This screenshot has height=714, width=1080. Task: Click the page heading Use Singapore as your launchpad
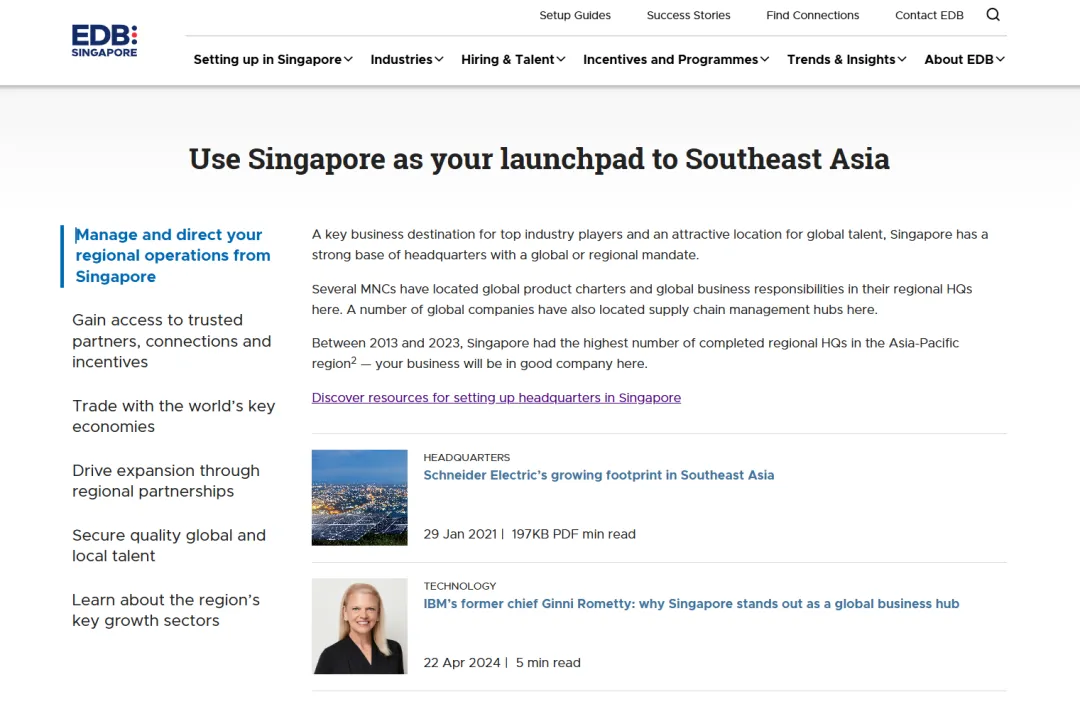point(539,159)
